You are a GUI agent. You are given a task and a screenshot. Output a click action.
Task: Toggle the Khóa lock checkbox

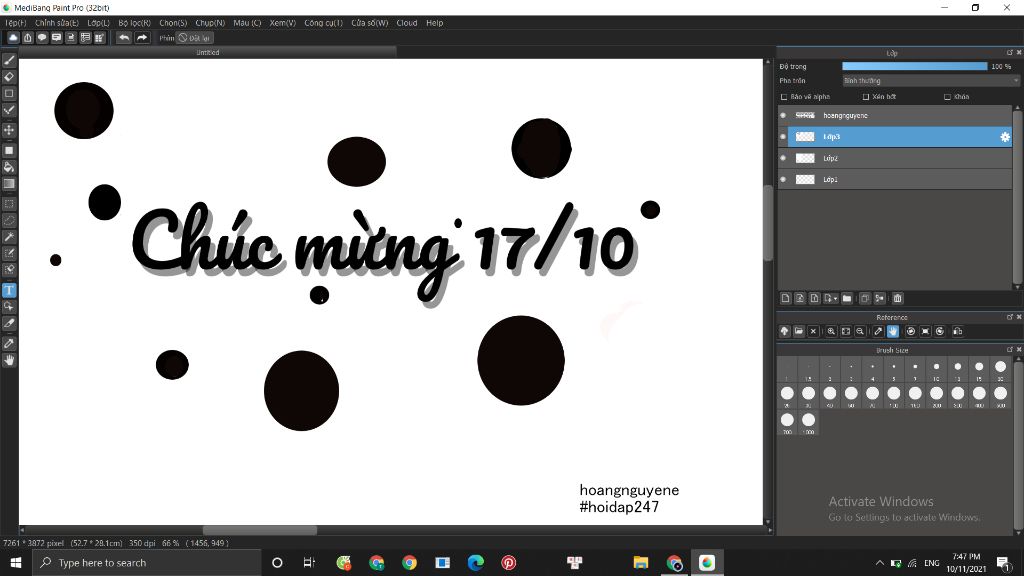click(948, 97)
